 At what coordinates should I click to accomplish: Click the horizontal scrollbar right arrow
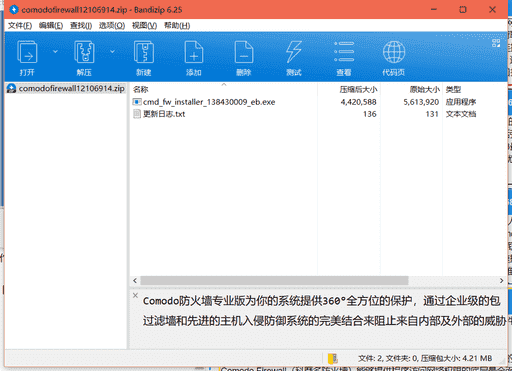501,281
